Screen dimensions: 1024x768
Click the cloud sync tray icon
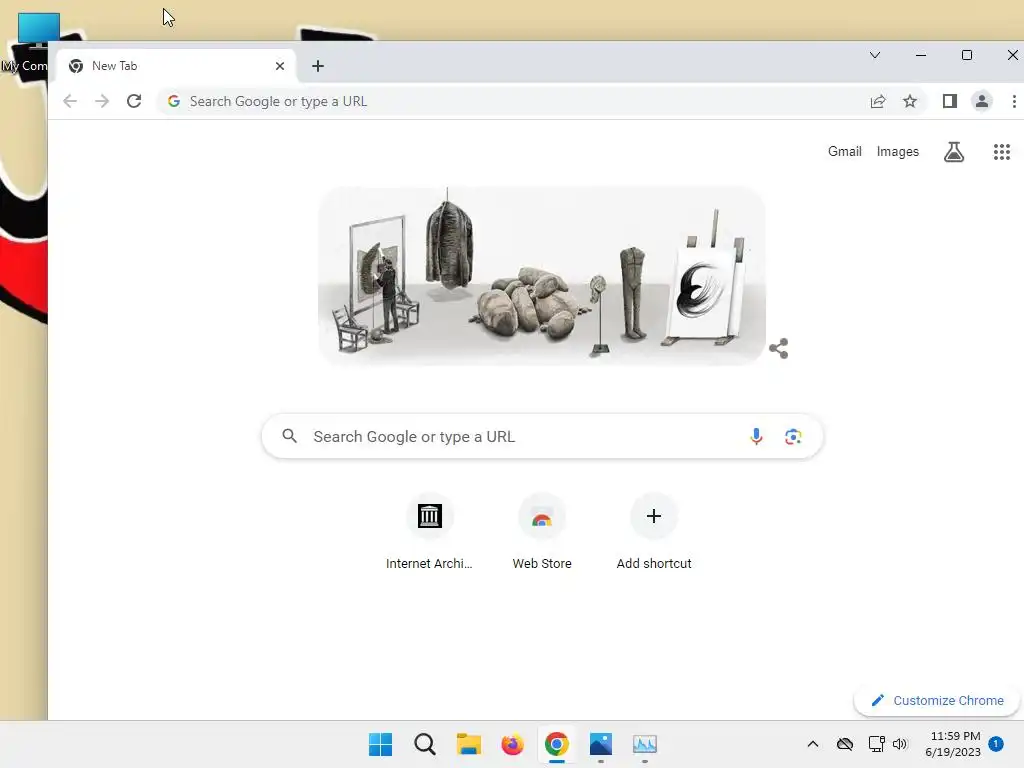844,744
